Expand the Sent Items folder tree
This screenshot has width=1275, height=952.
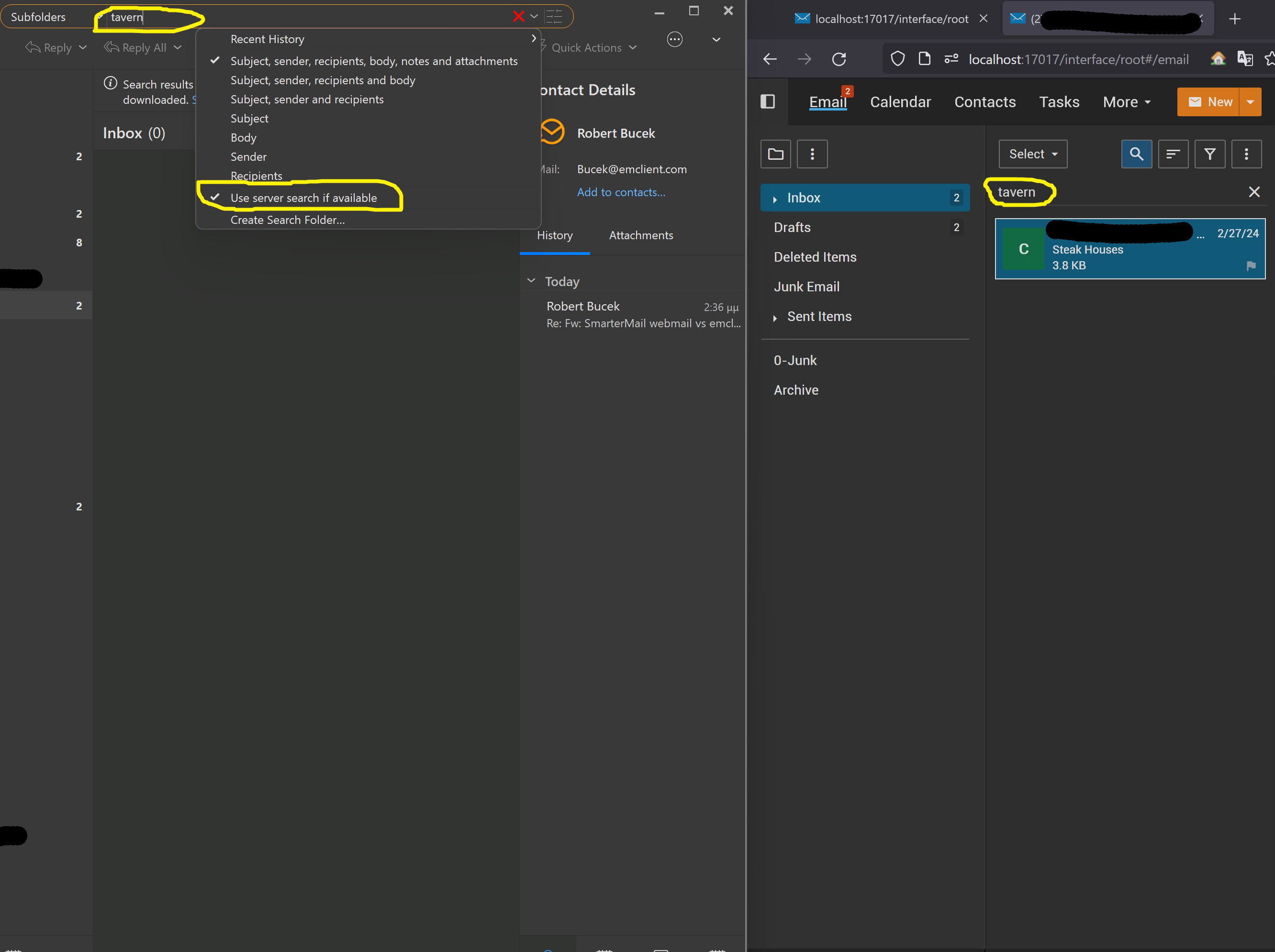click(x=775, y=318)
